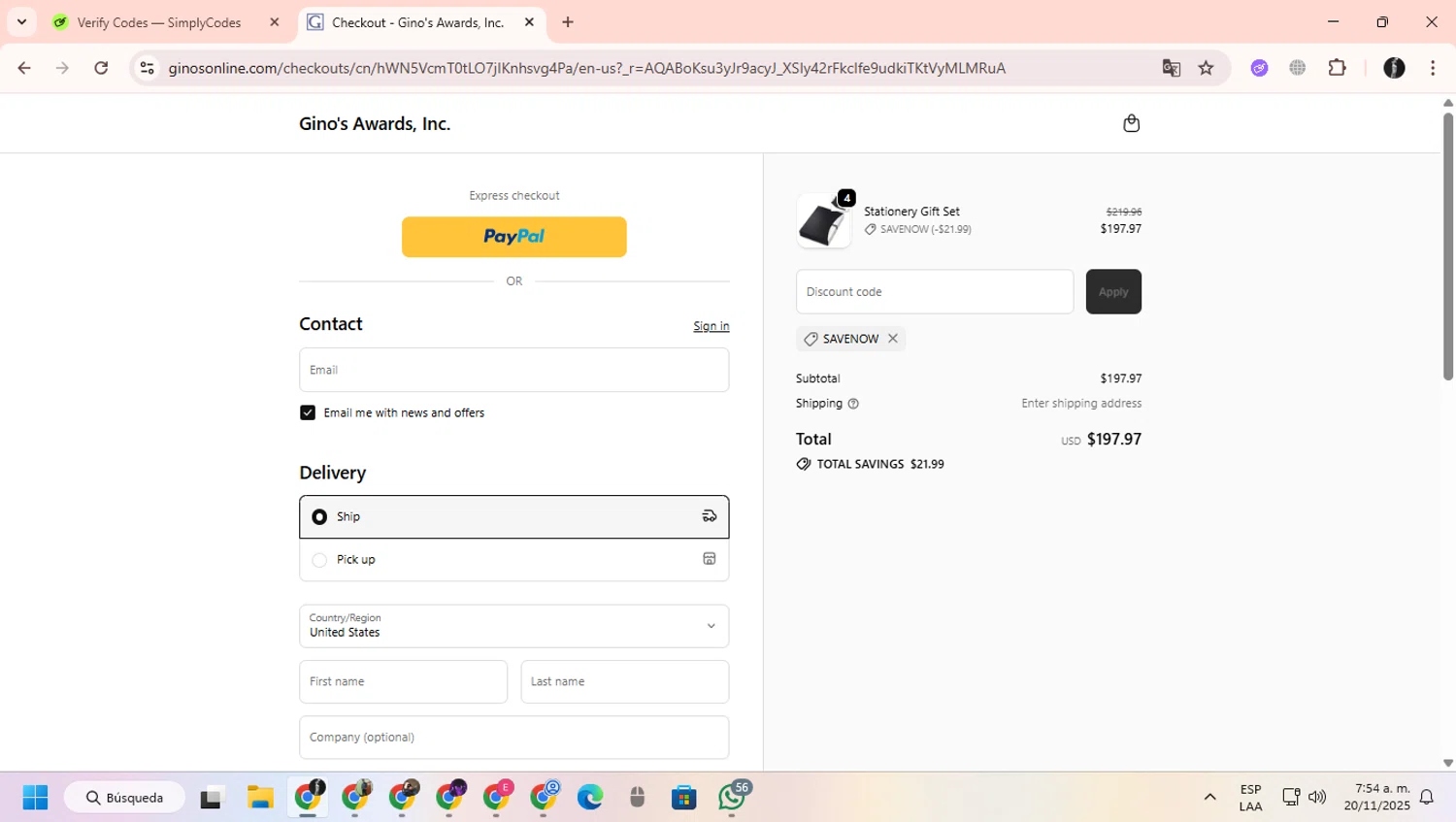1456x822 pixels.
Task: Open the purple extension icon
Action: [1259, 68]
